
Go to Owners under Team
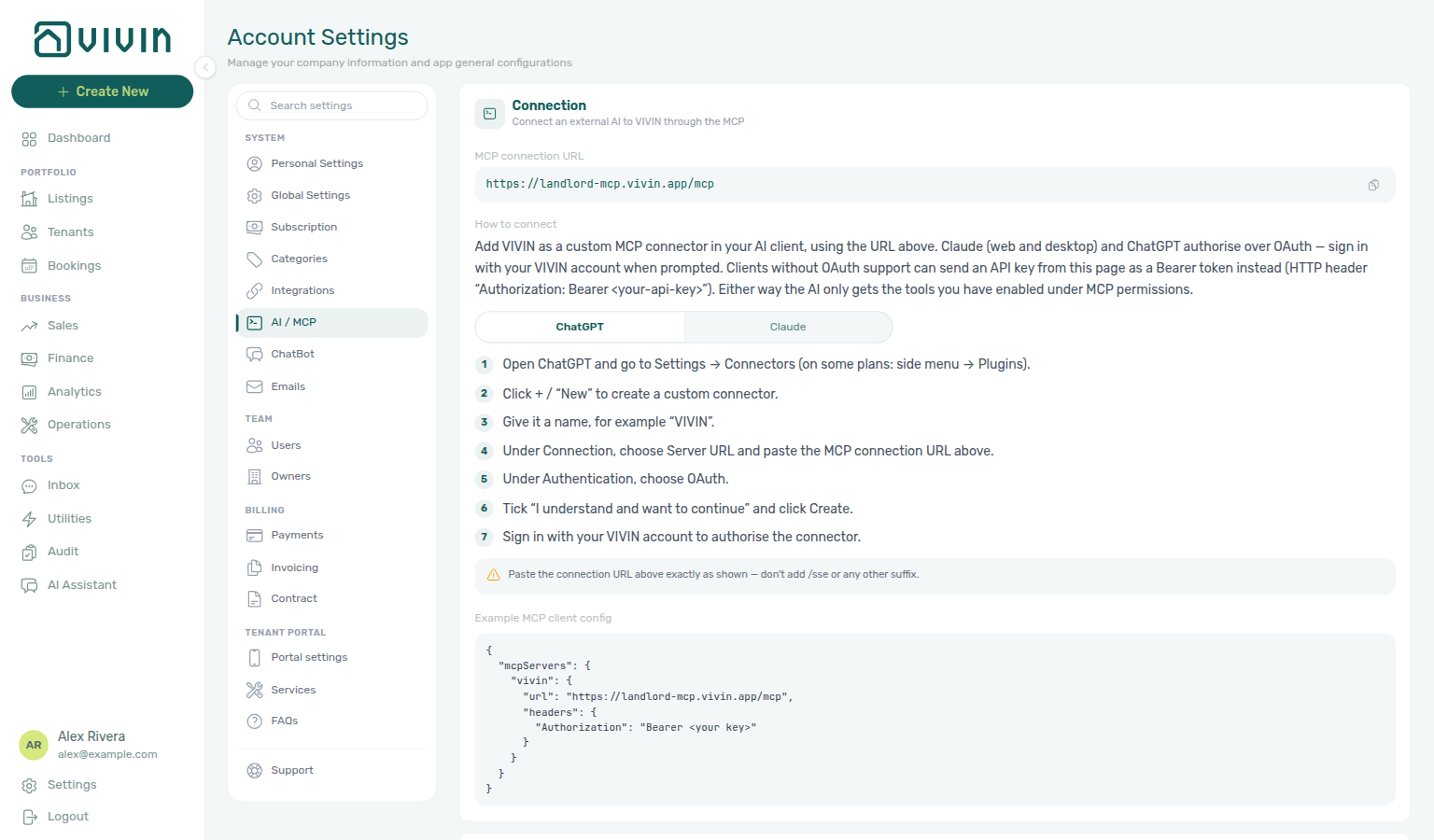point(332,476)
